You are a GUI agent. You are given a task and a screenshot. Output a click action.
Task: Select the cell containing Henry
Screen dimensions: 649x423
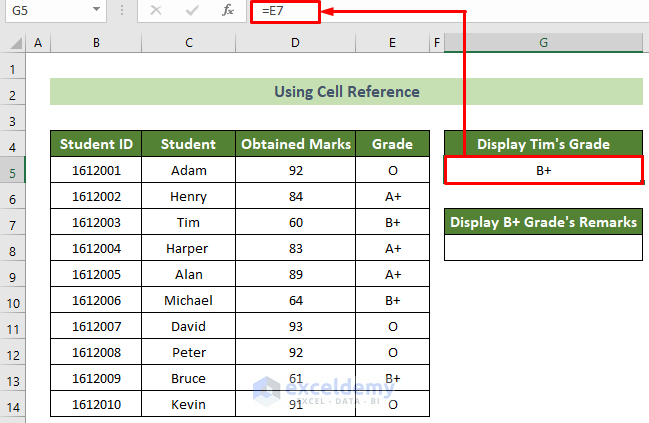[188, 196]
